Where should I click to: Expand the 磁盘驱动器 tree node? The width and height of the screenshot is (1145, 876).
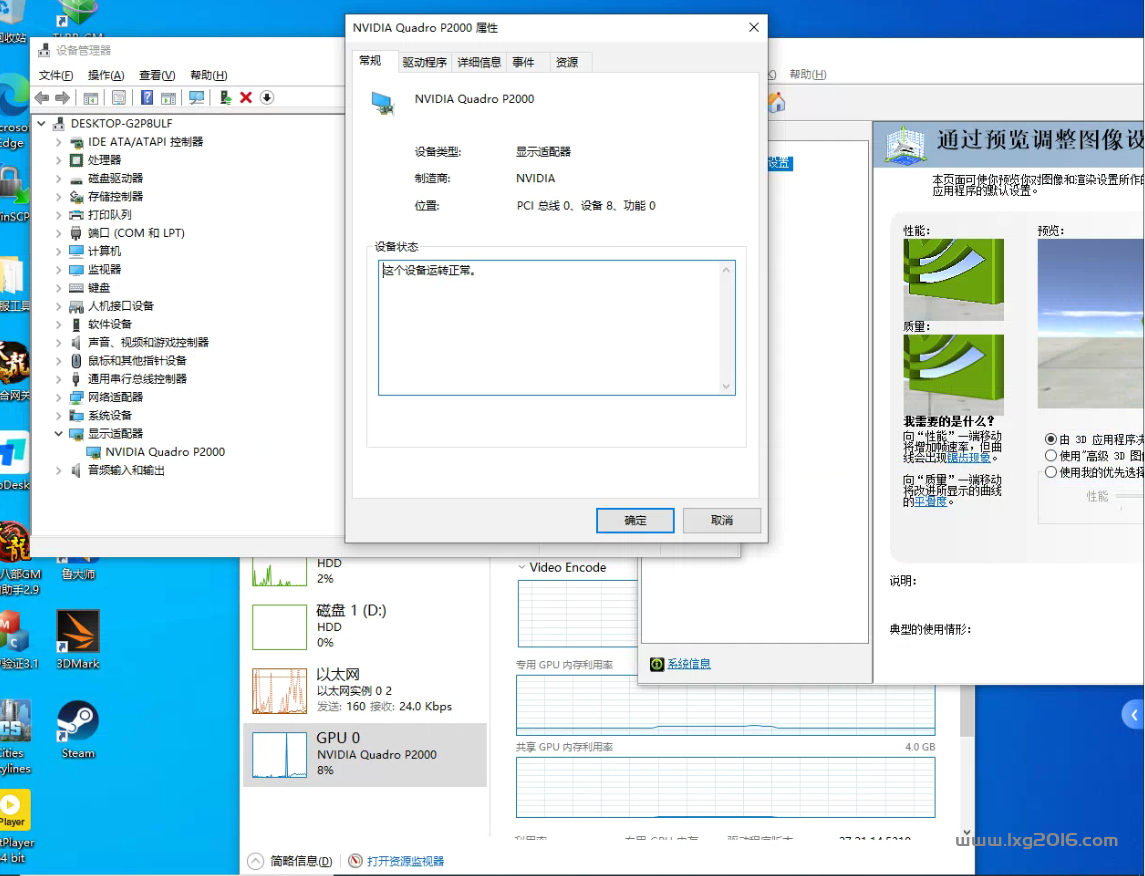click(58, 179)
